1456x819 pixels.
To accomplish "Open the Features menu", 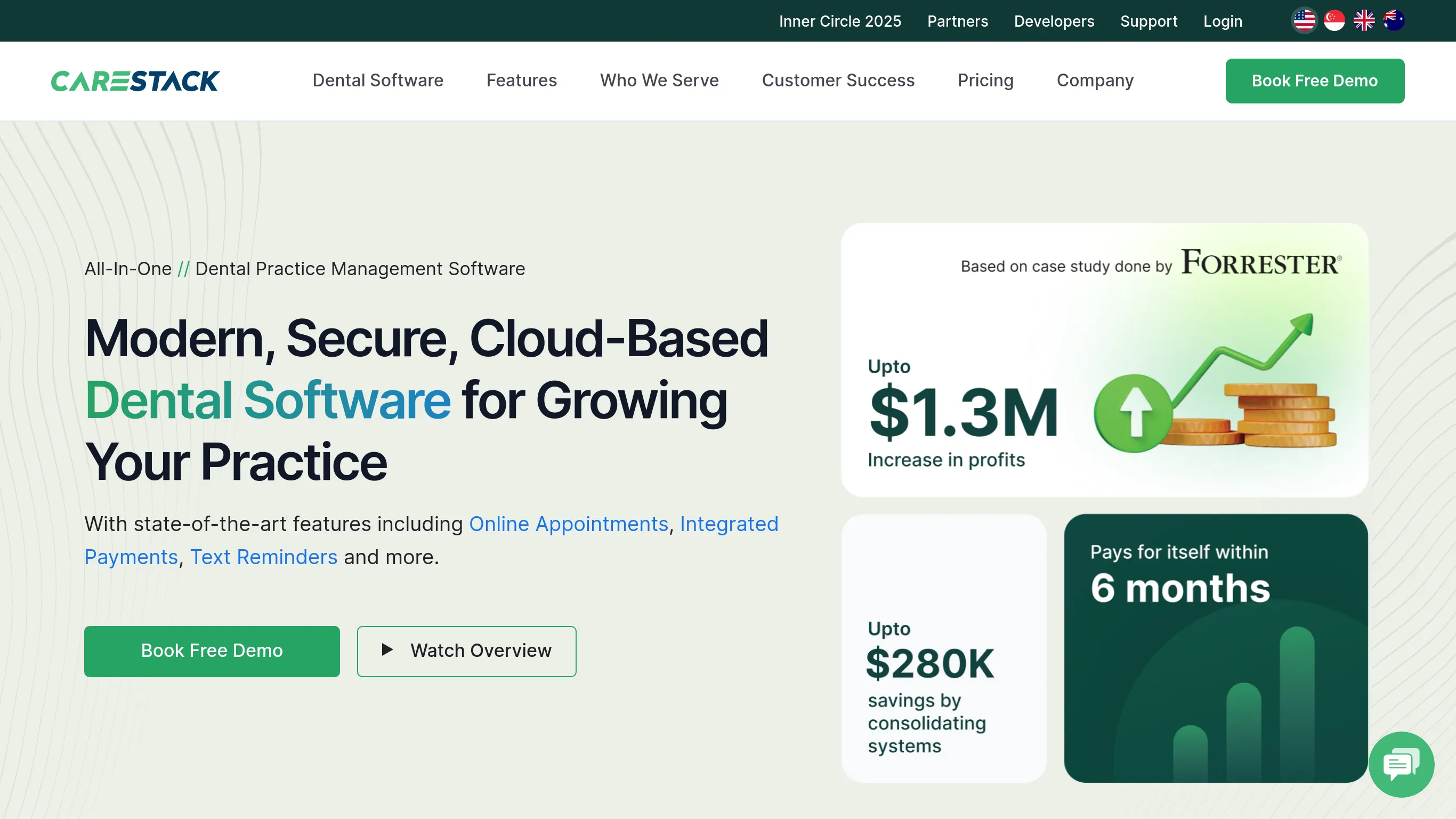I will pos(522,81).
